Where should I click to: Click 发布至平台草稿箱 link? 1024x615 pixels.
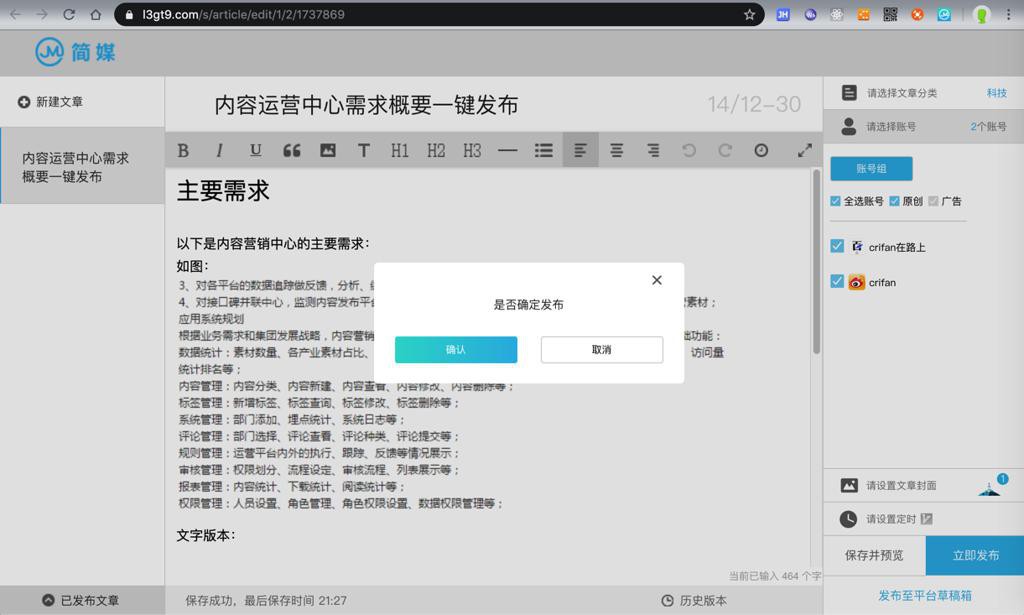point(925,595)
